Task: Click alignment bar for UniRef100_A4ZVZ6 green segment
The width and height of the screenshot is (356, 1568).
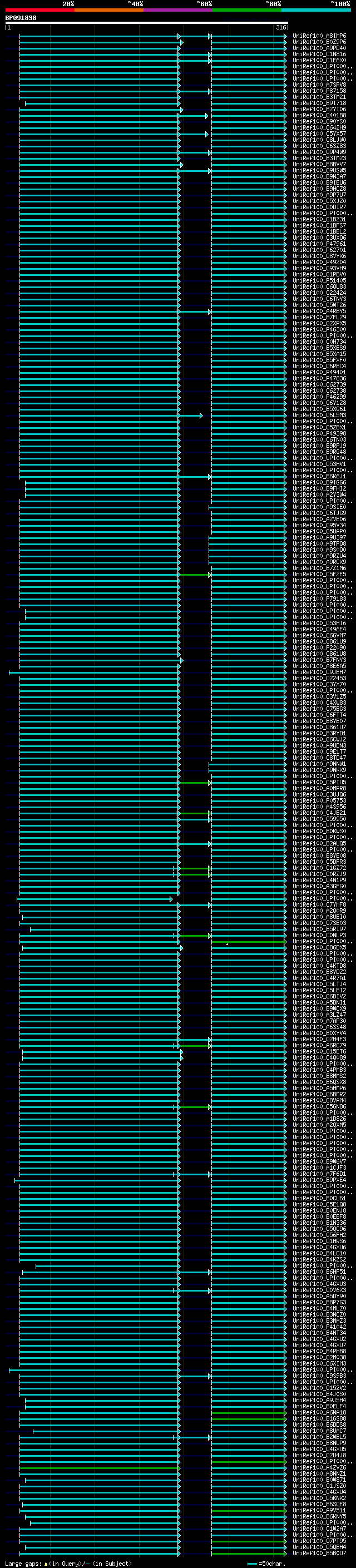Action: (x=99, y=1467)
